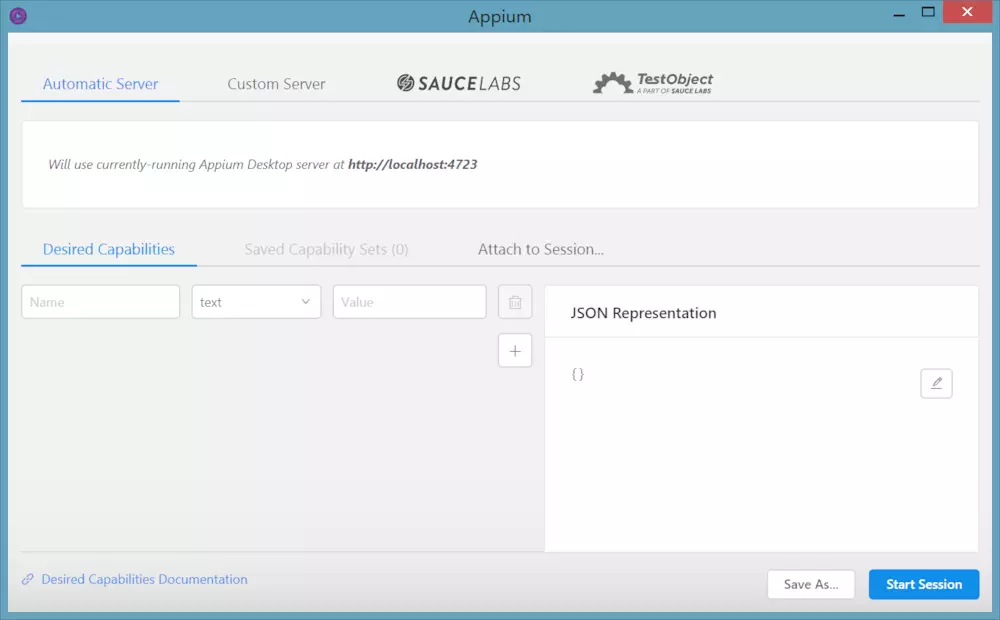
Task: Click the link chain icon beside documentation
Action: (x=27, y=579)
